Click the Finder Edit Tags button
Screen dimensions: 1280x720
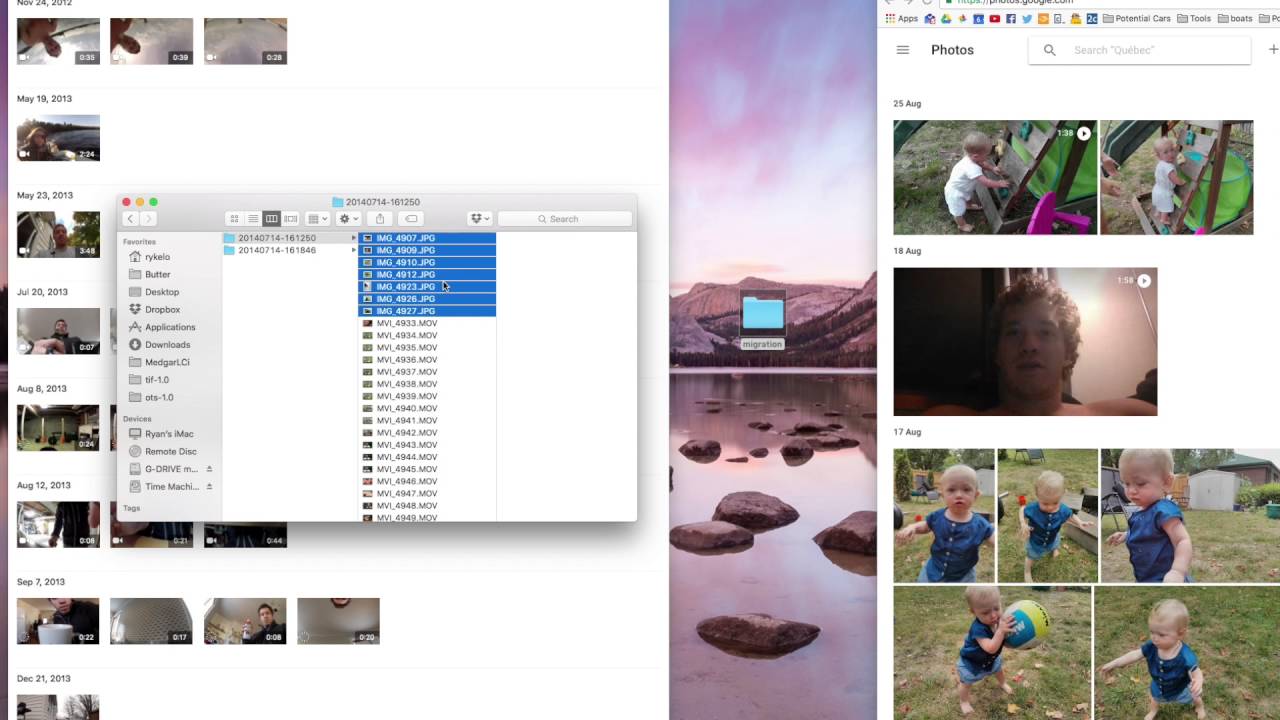click(x=411, y=219)
